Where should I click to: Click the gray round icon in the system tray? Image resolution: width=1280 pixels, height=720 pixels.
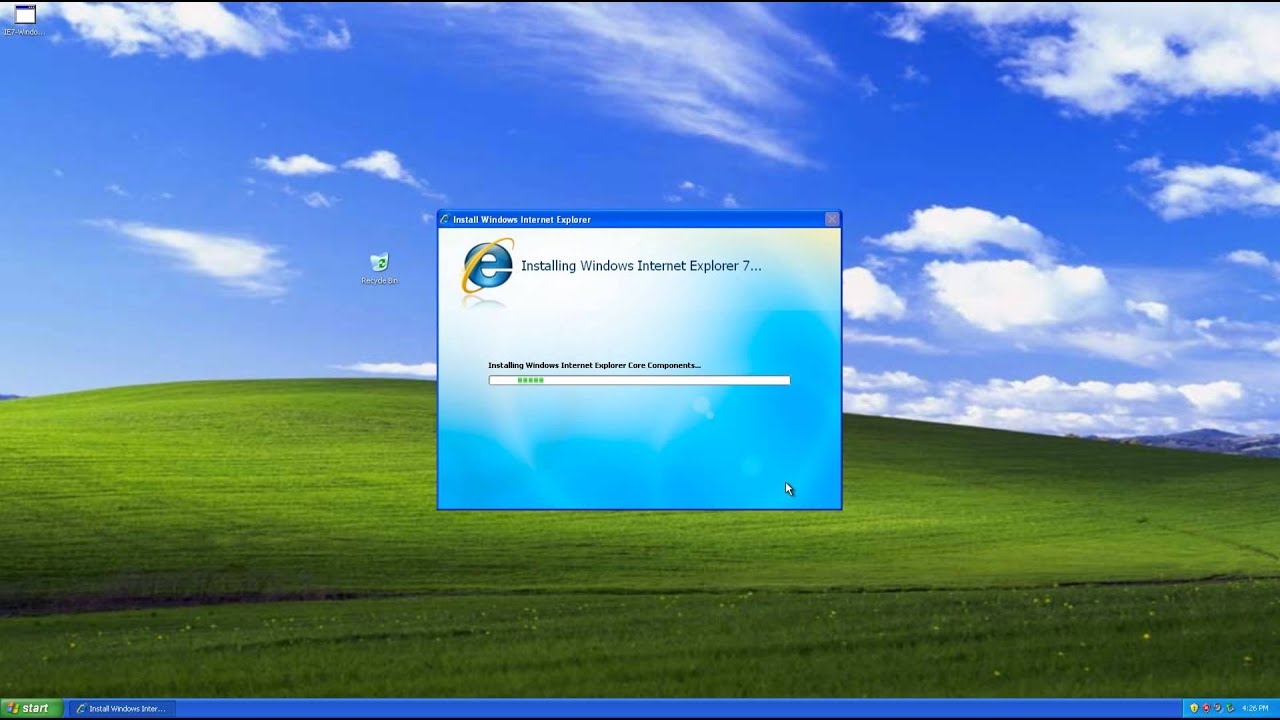point(1217,708)
